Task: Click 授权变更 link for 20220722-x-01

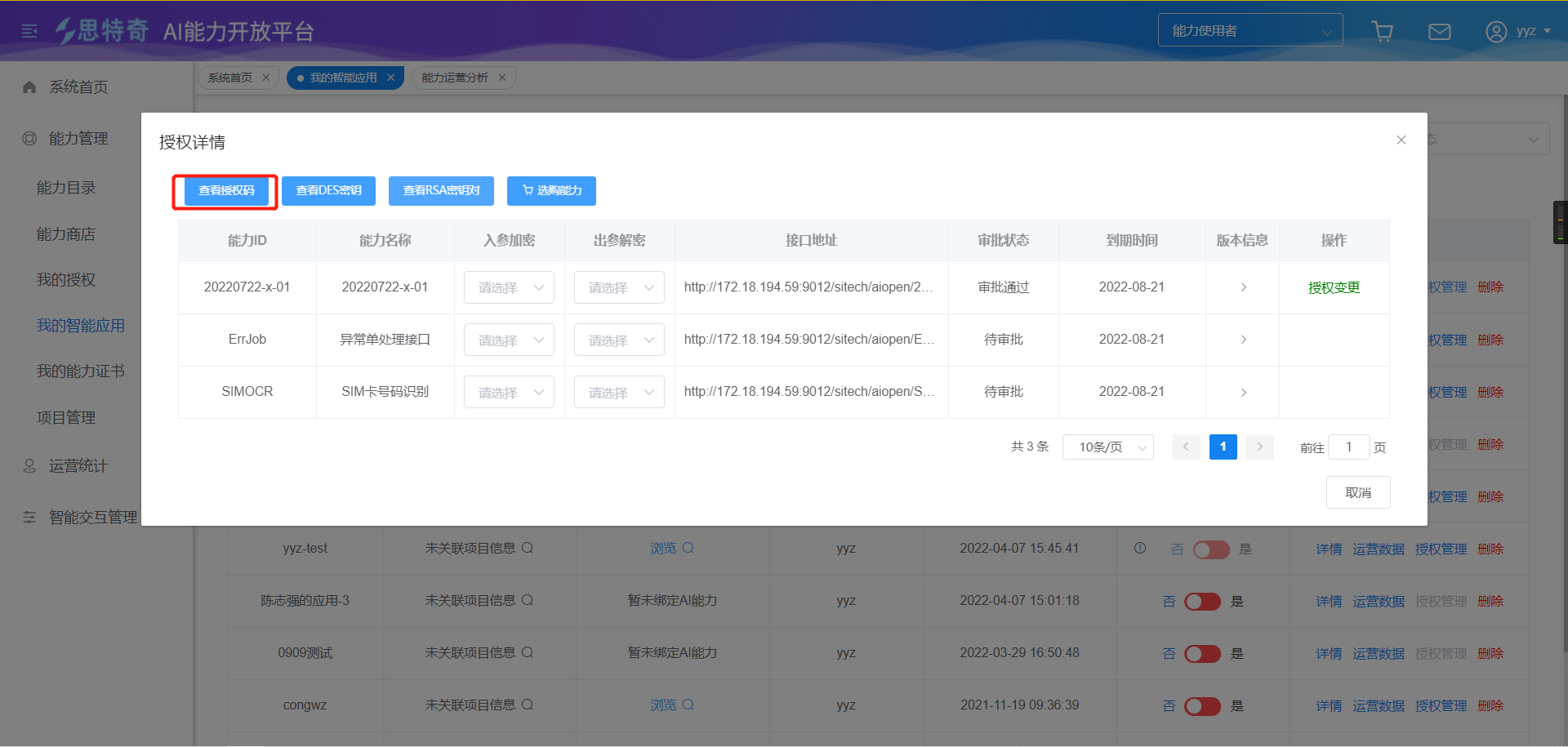Action: tap(1334, 287)
